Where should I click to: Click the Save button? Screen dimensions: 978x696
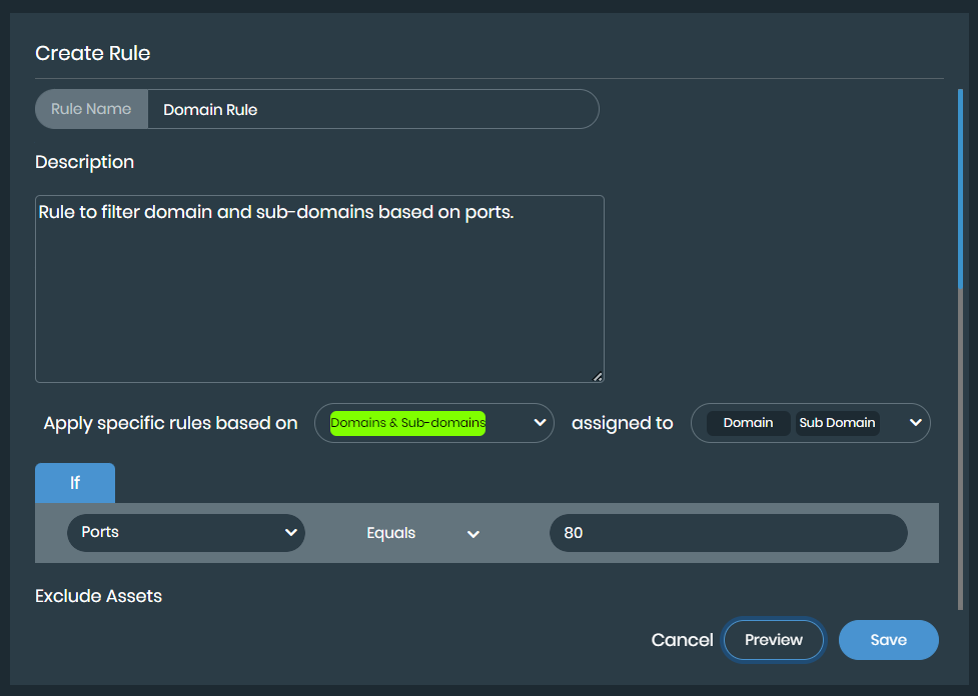[888, 640]
